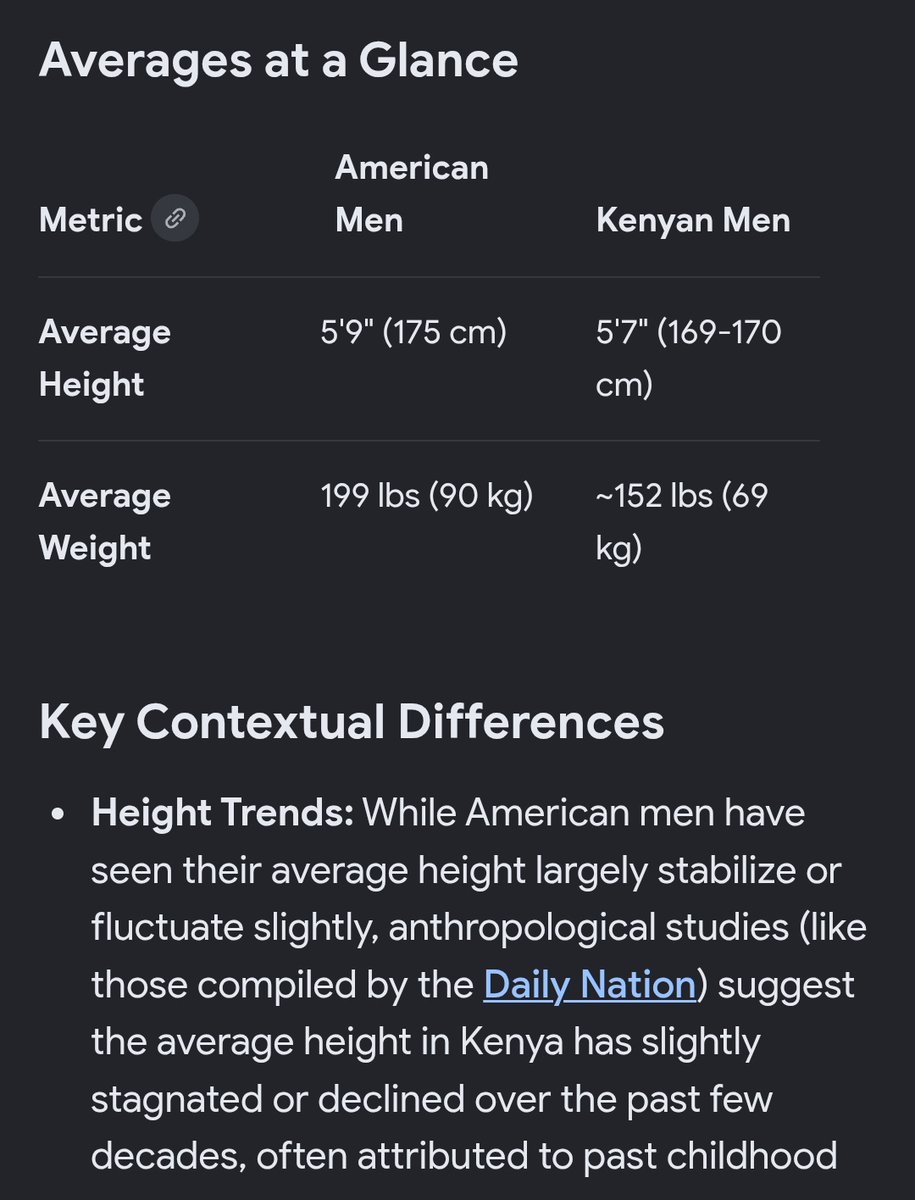
Task: Select the ~152 lbs (69 kg) cell
Action: pyautogui.click(x=682, y=522)
